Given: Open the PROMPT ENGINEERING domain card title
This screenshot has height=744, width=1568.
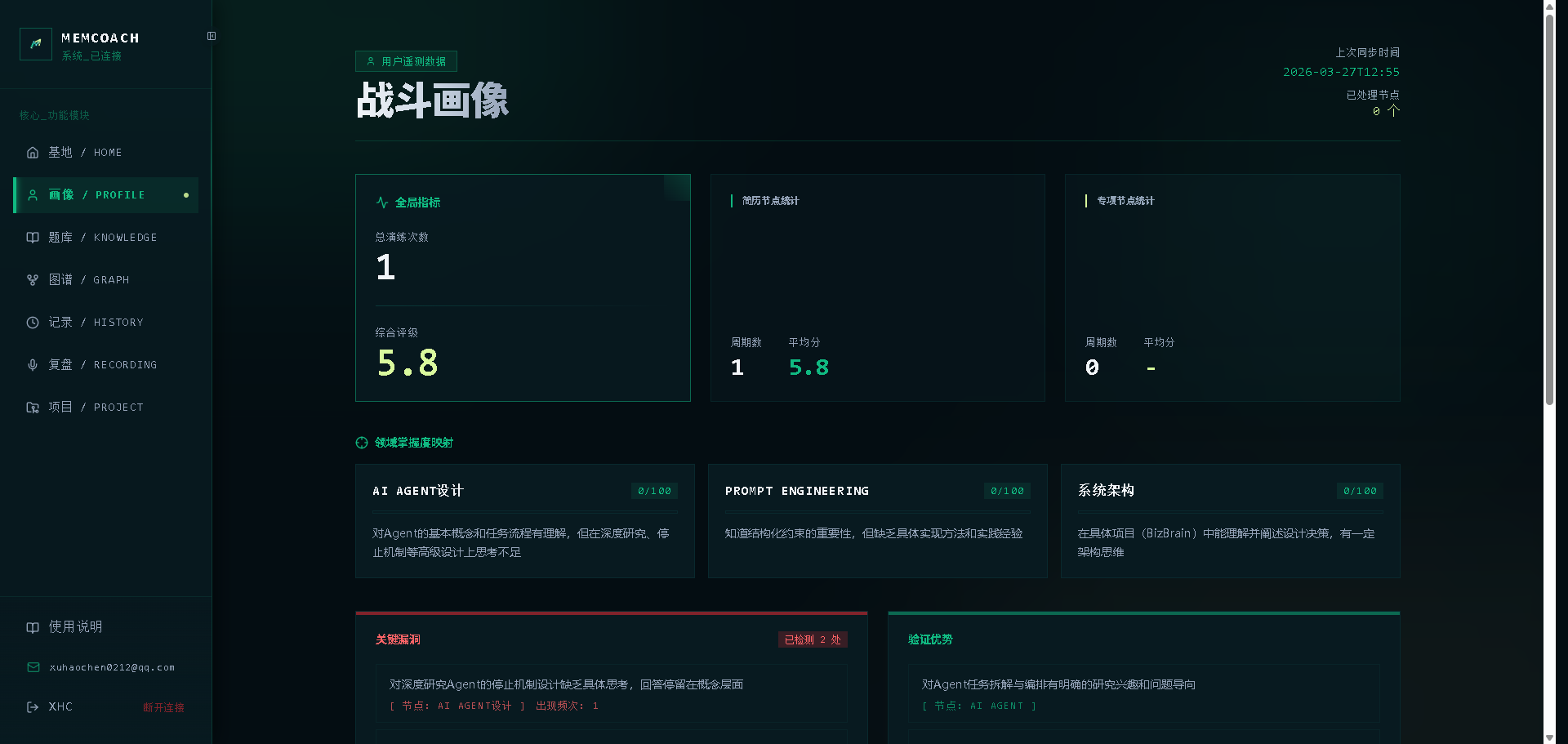Looking at the screenshot, I should (x=797, y=491).
